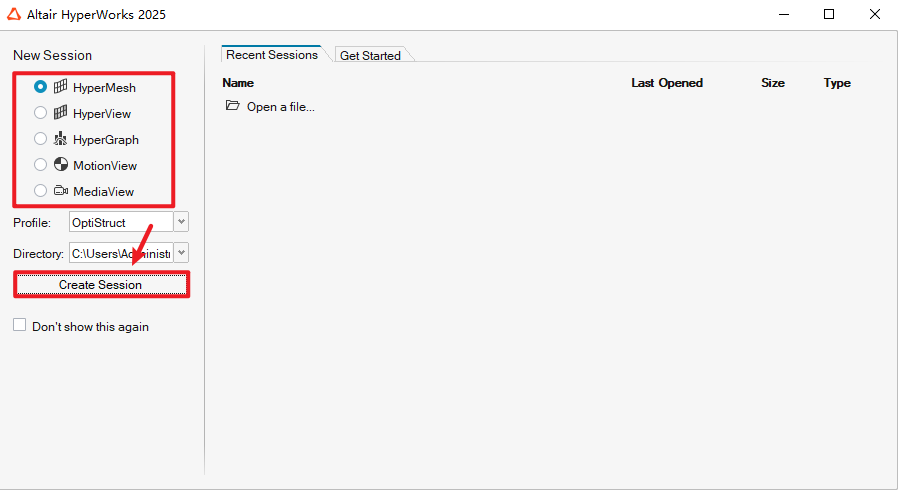Click the Altair logo in title bar
Viewport: 898px width, 490px height.
pyautogui.click(x=14, y=14)
